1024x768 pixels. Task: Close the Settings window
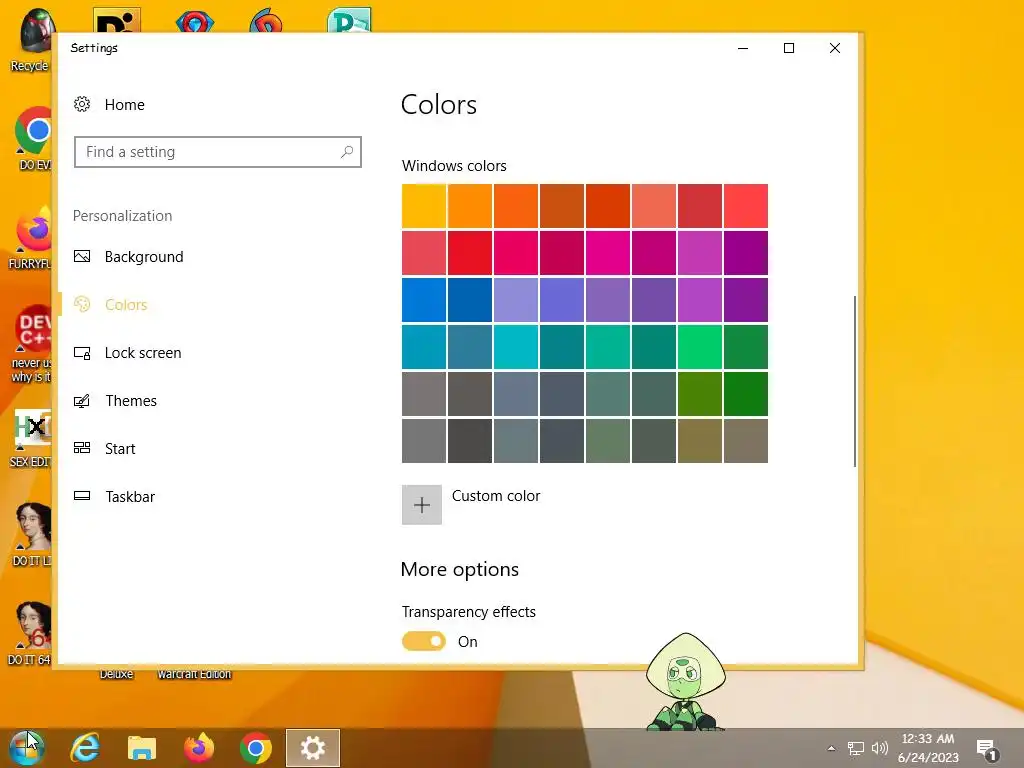[x=835, y=48]
